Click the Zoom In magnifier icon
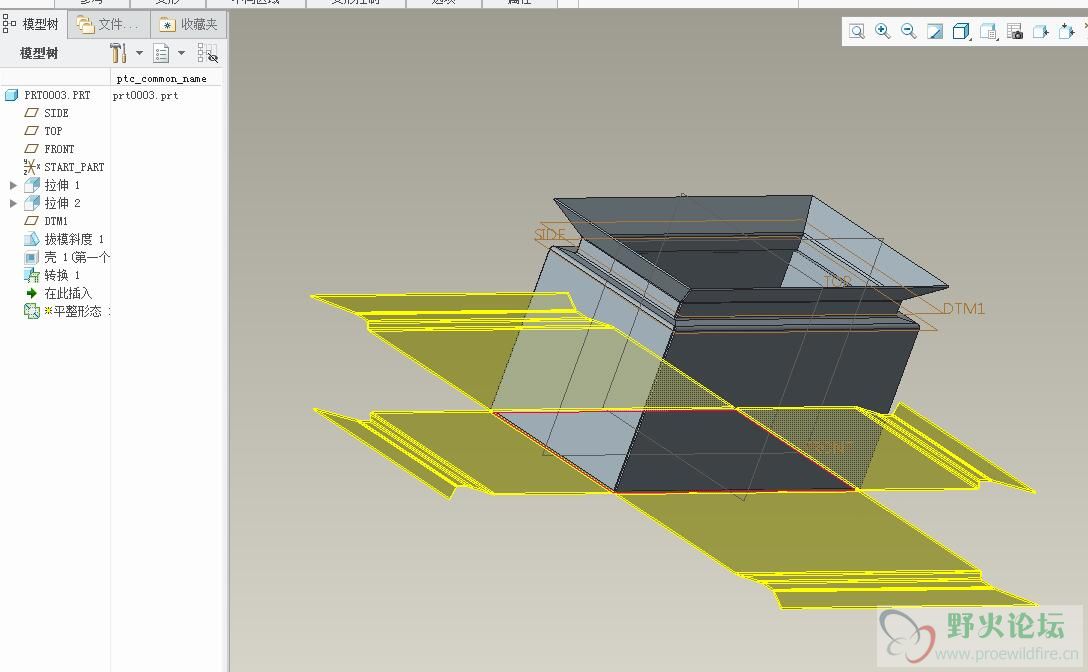This screenshot has width=1088, height=672. point(883,31)
